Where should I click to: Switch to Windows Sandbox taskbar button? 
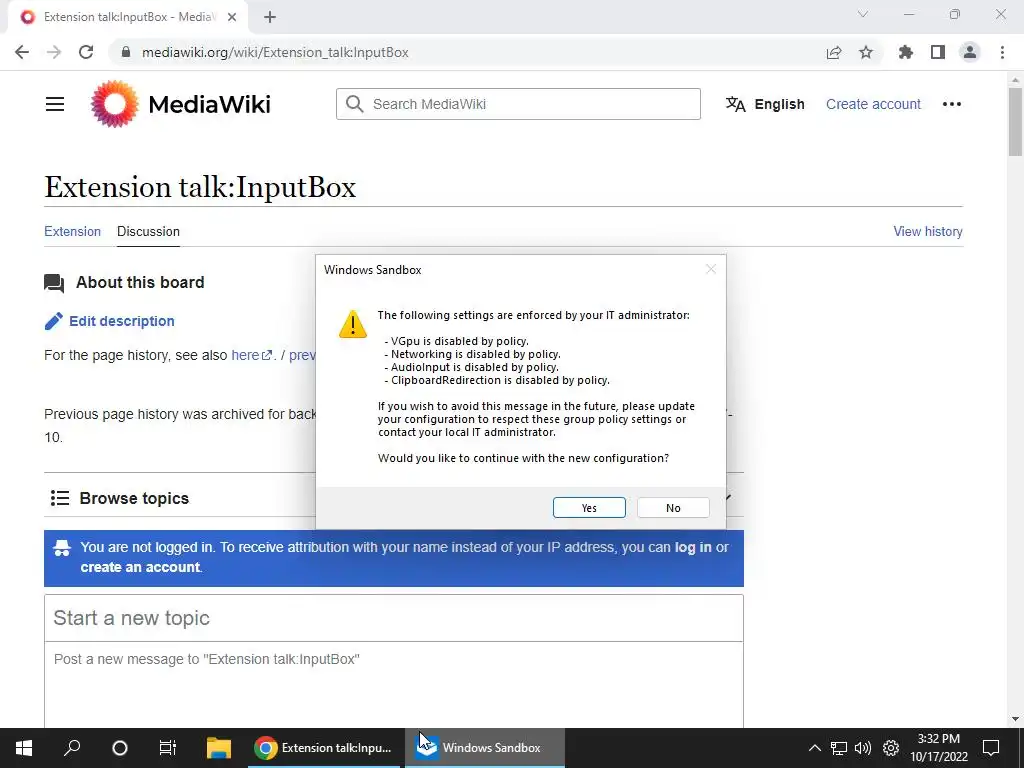point(485,748)
